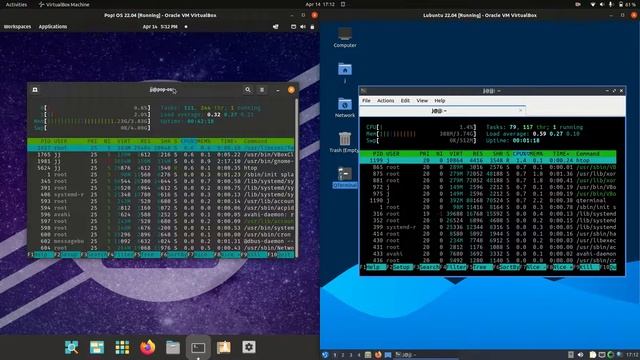Switch to workspace 2 in Lubuntu panel pager

343,355
